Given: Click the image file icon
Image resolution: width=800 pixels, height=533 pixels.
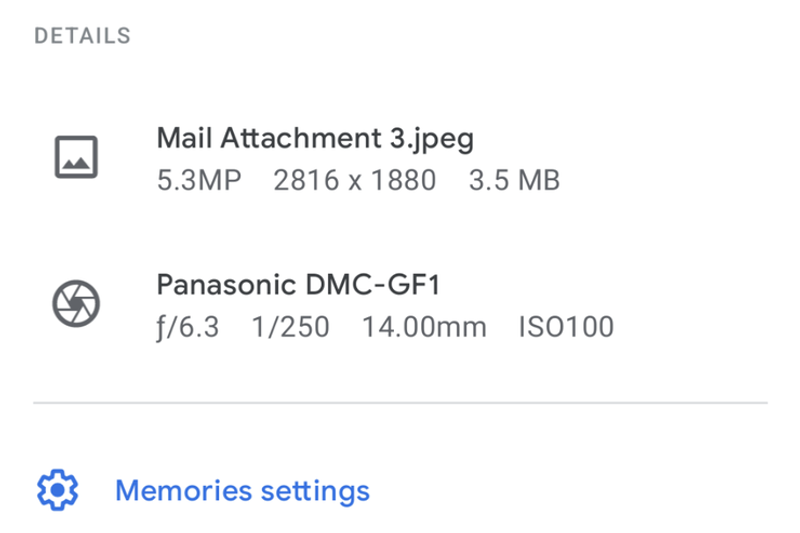Looking at the screenshot, I should tap(76, 157).
